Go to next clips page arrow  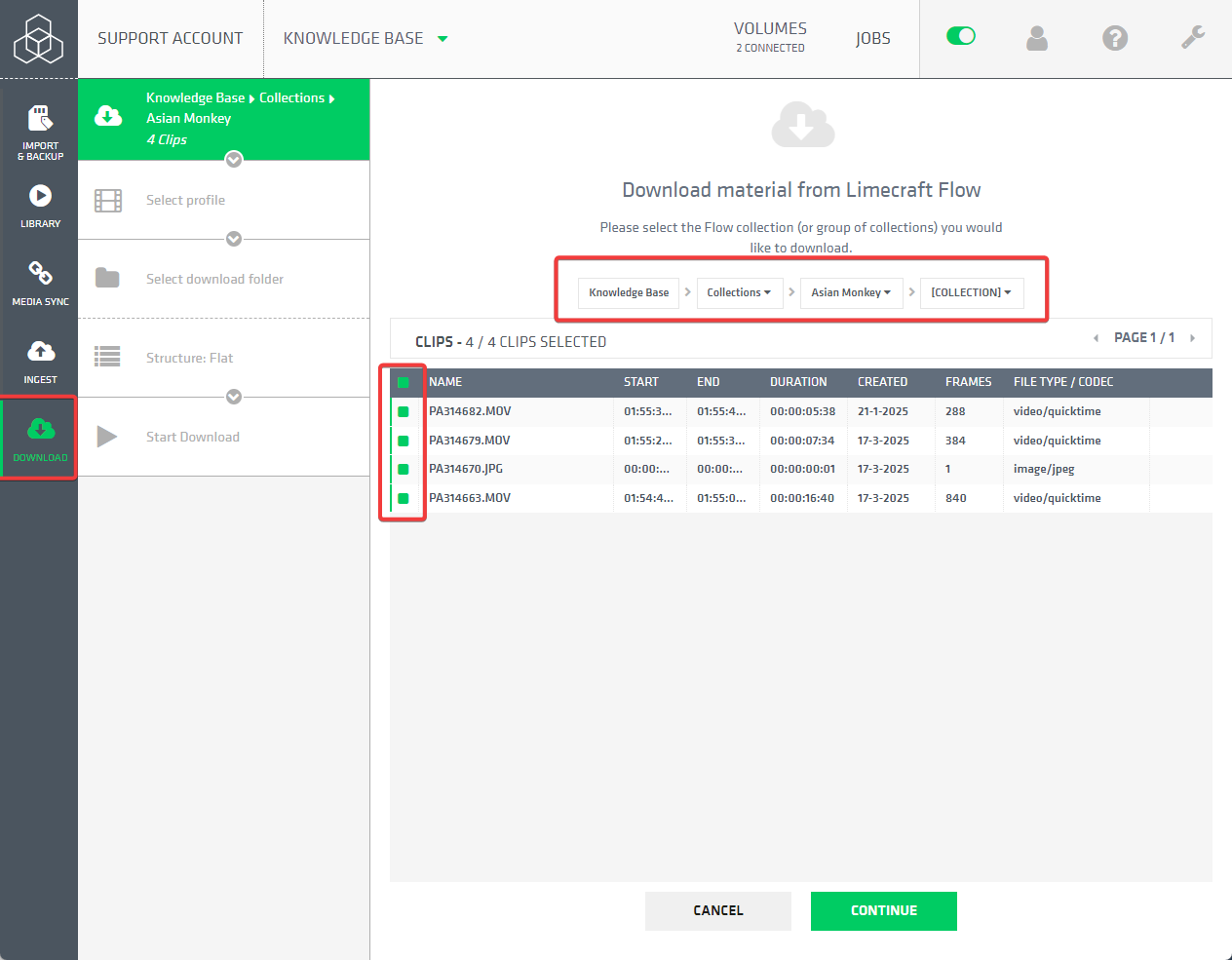tap(1192, 338)
